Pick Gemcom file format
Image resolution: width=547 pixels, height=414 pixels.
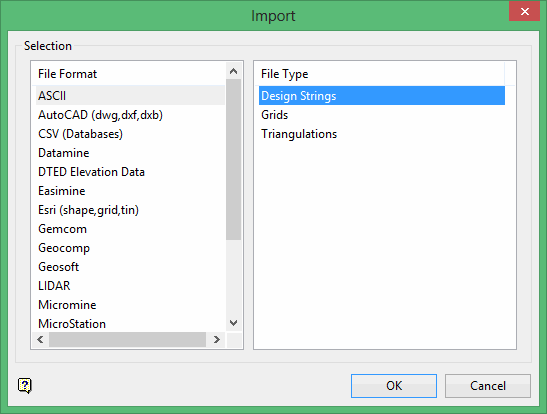(130, 229)
